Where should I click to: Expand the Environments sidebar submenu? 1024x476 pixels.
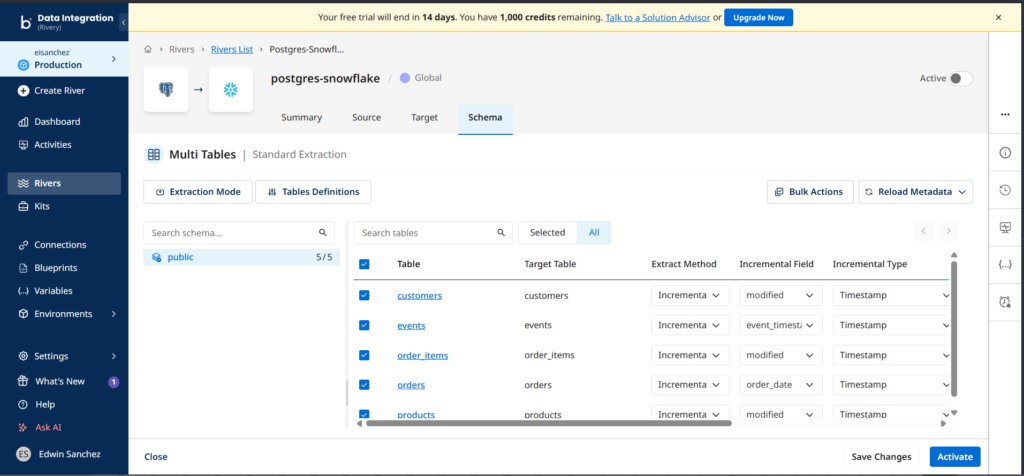tap(114, 313)
